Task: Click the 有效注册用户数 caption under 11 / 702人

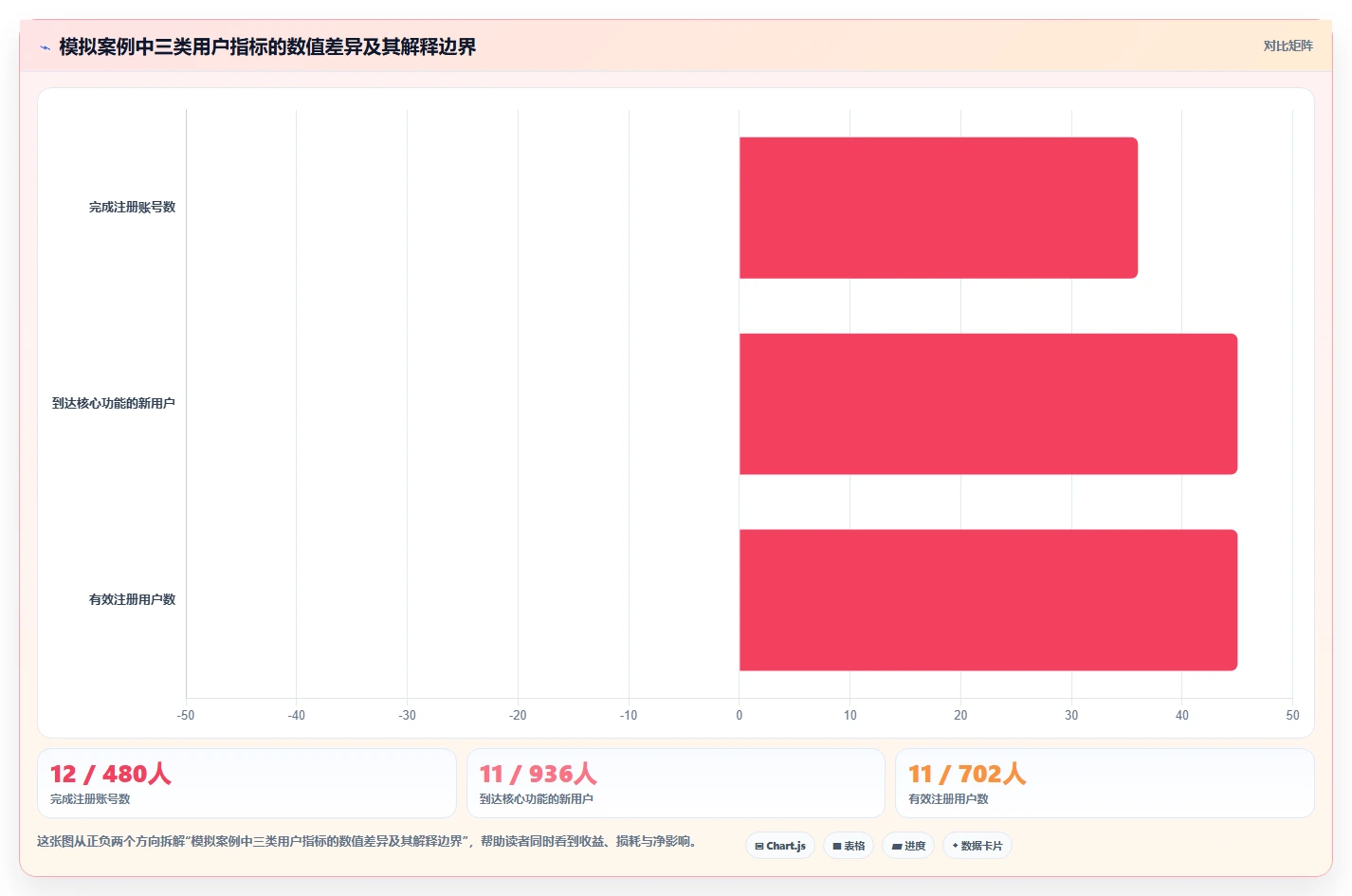Action: click(948, 799)
